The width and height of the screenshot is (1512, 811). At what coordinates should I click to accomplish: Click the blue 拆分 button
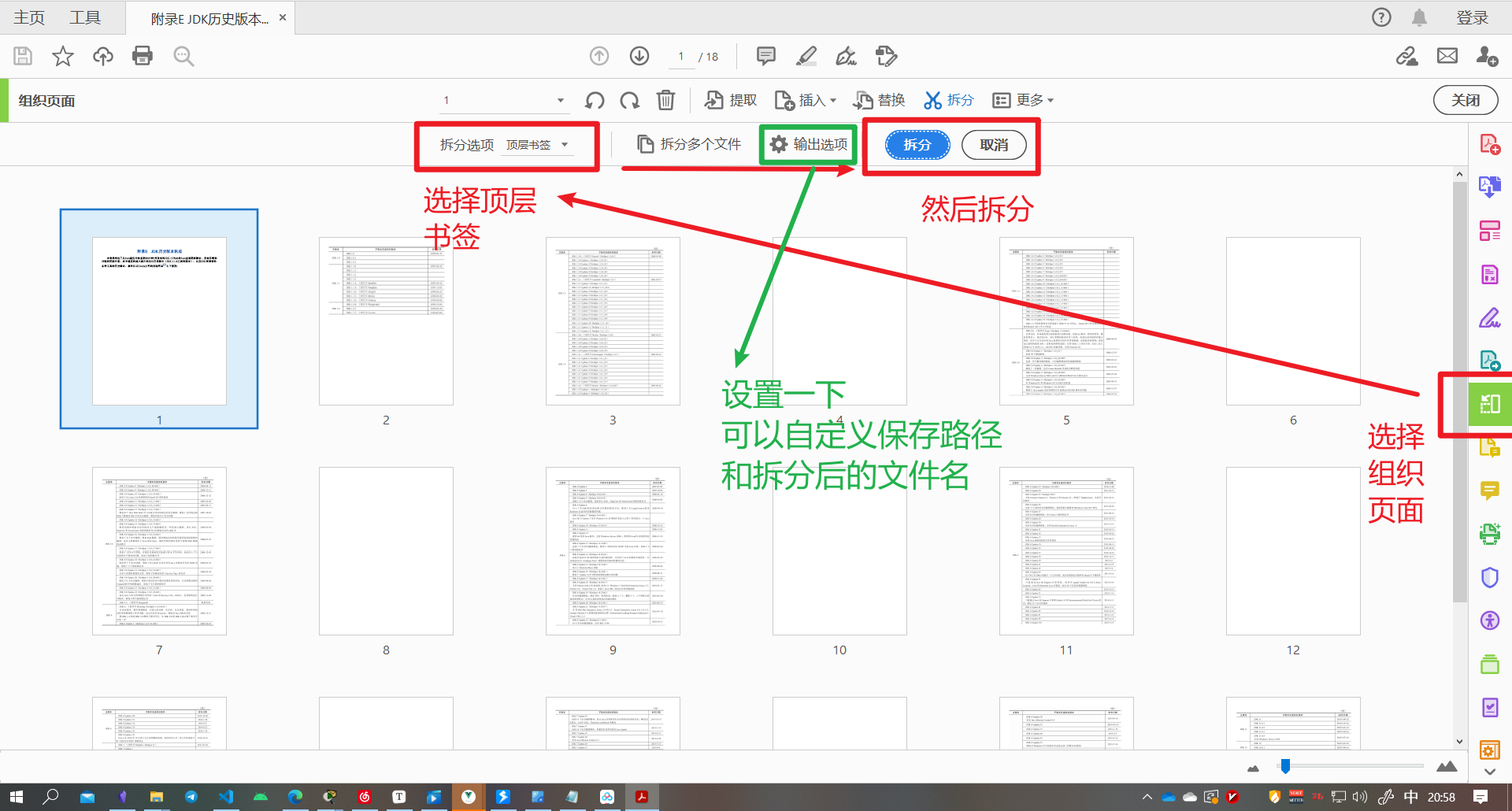tap(917, 145)
